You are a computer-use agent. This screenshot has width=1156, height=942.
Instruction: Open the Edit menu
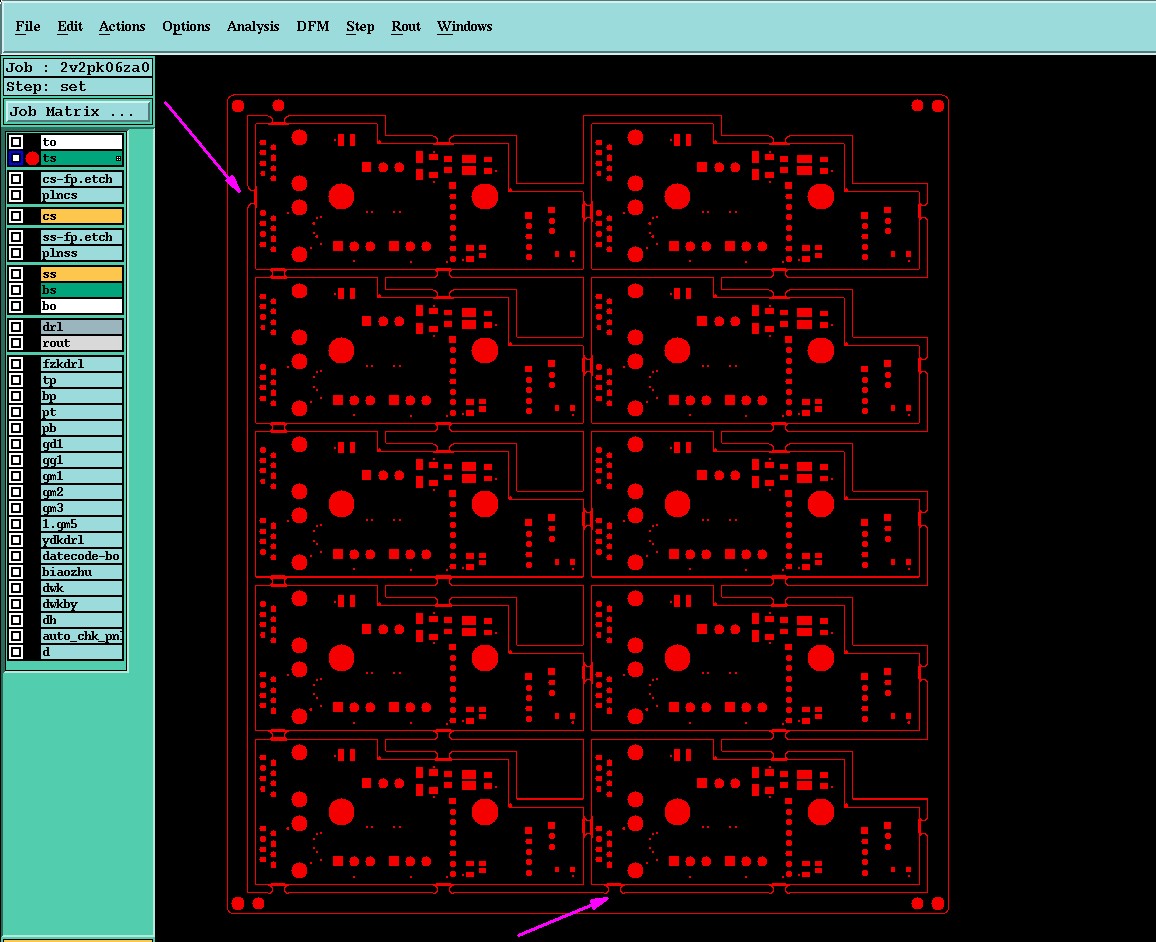pos(70,27)
